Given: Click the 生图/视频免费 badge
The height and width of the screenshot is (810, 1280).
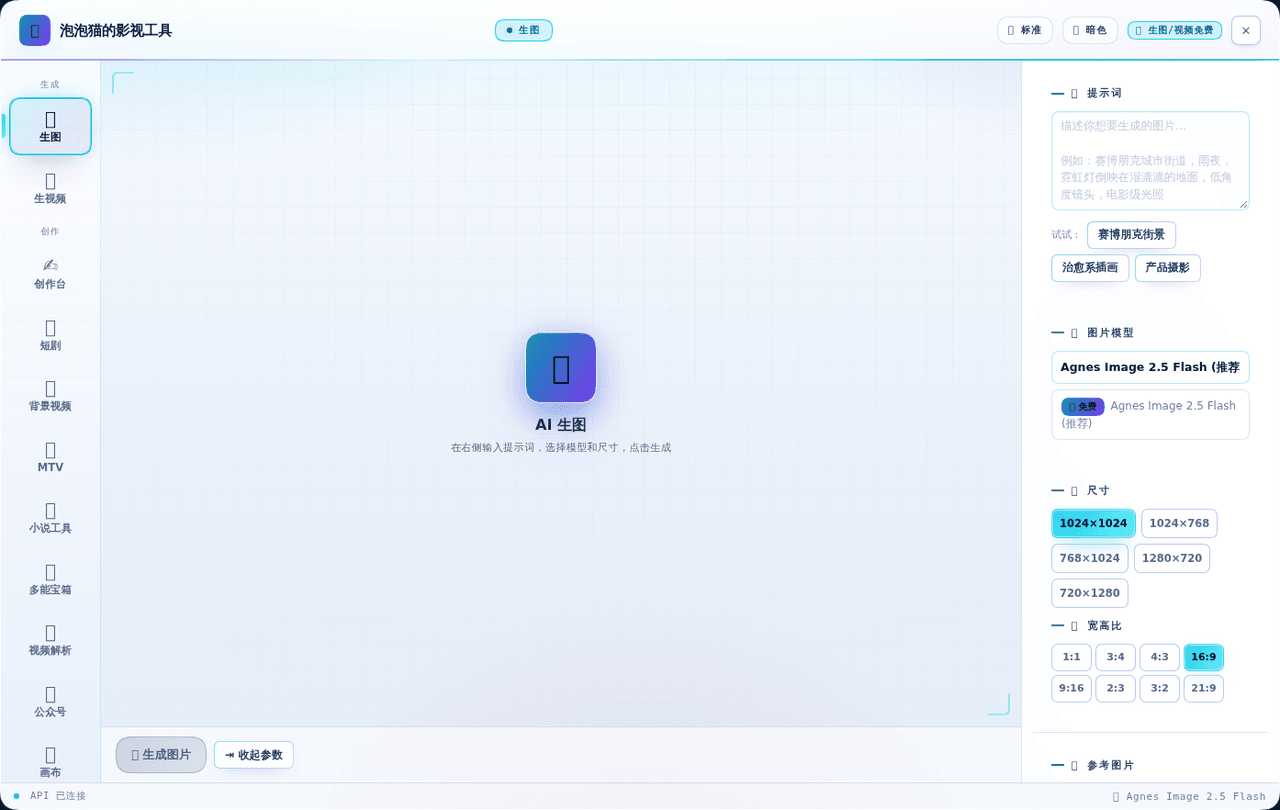Looking at the screenshot, I should [x=1175, y=30].
